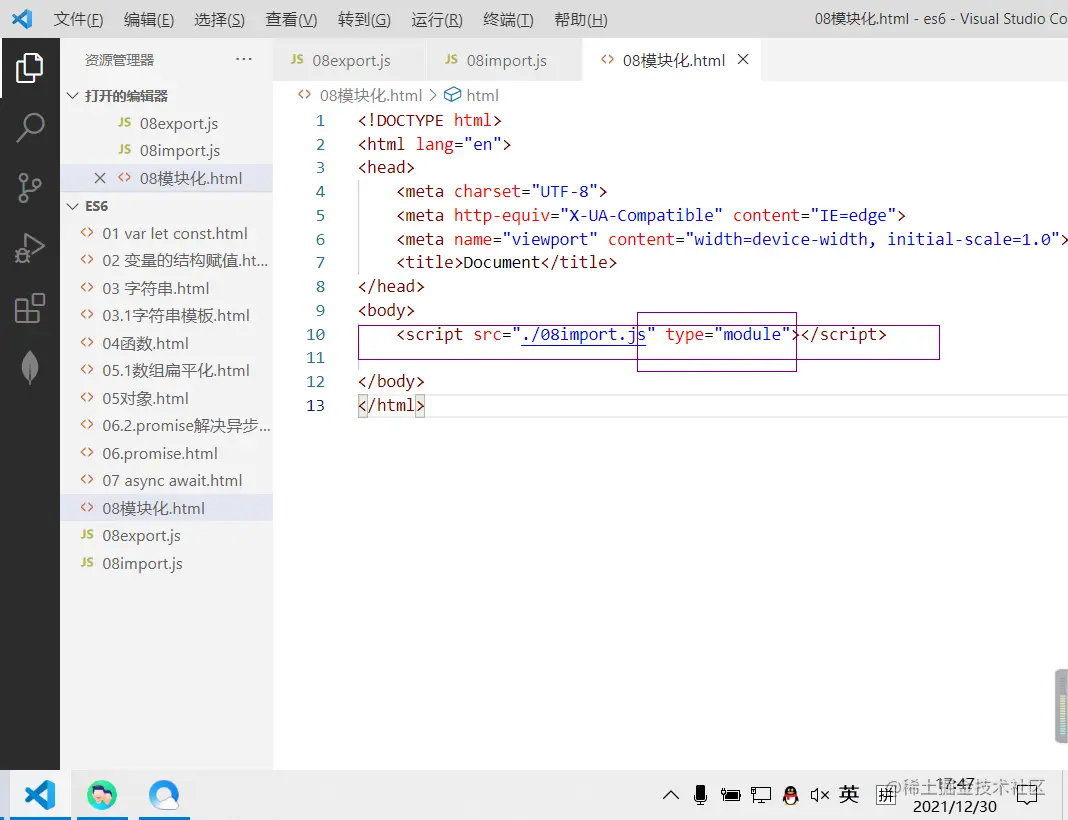The image size is (1068, 820).
Task: Open the notification center icon
Action: [1026, 795]
